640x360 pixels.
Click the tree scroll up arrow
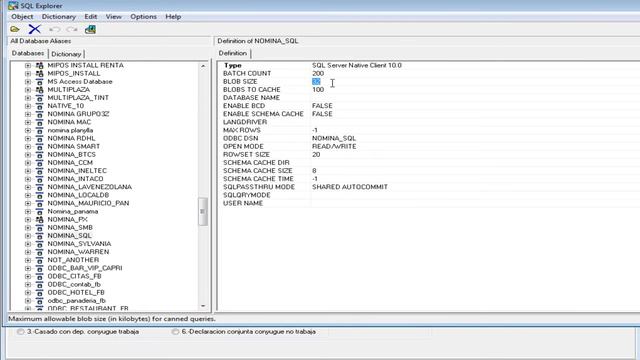(x=203, y=66)
